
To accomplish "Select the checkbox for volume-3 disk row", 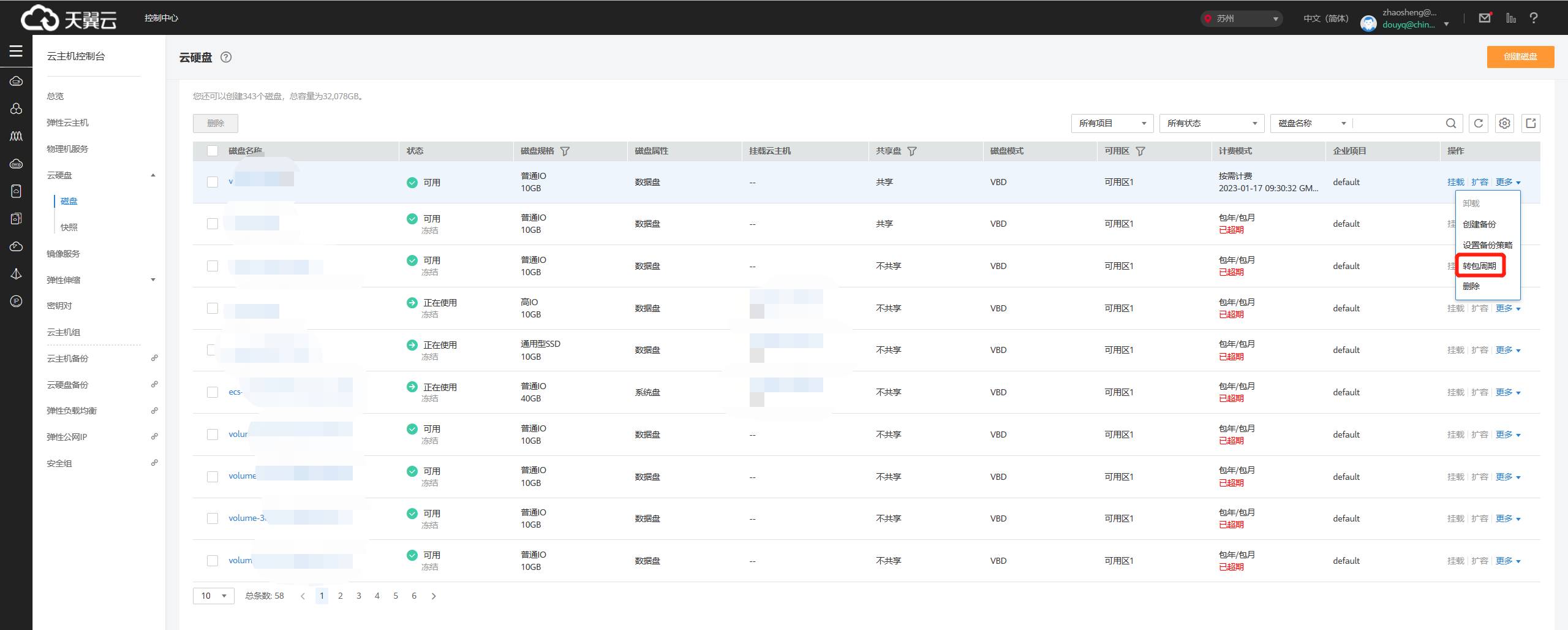I will click(x=213, y=518).
